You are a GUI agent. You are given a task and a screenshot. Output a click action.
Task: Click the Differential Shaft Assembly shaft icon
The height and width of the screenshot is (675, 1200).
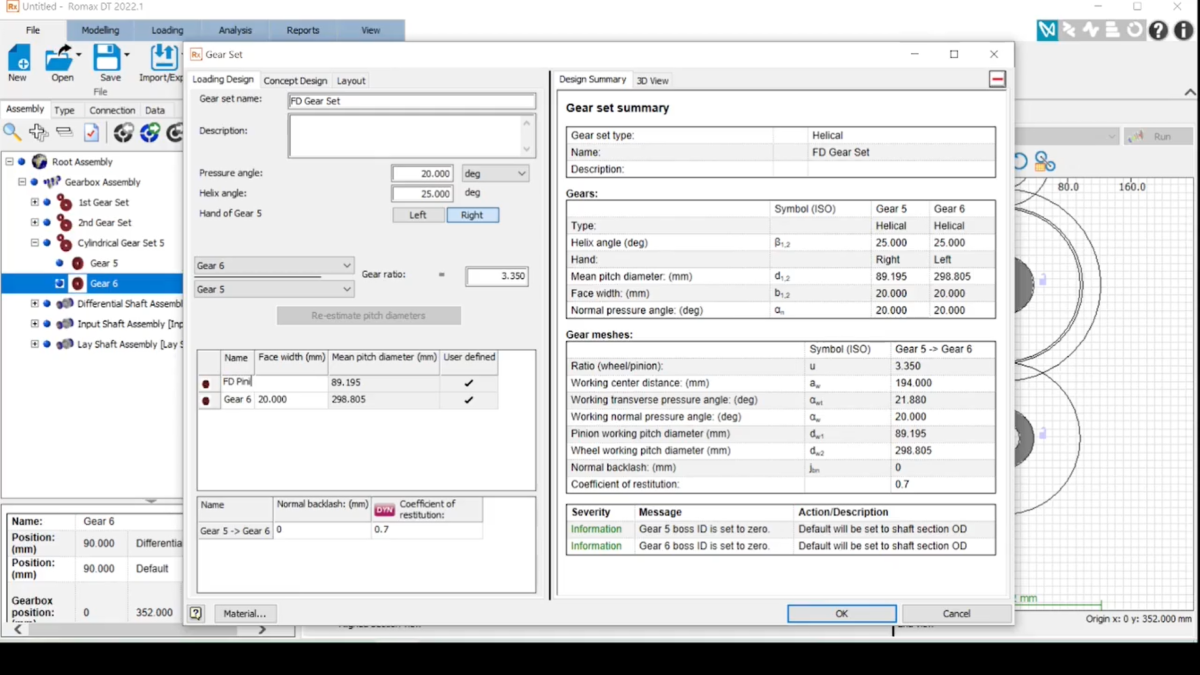coord(65,304)
